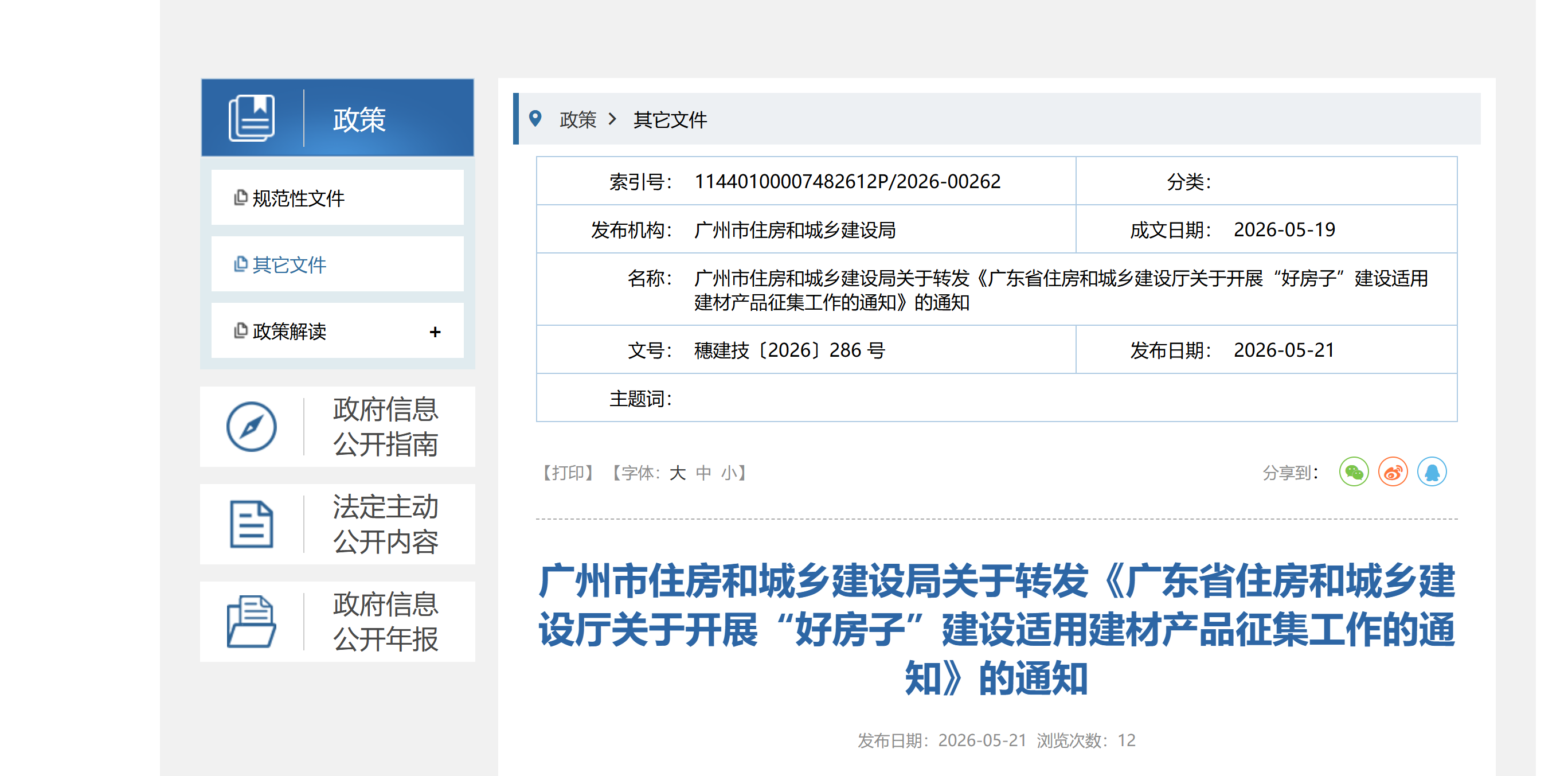Click publisher 广州市住房和城乡建设局 in table
This screenshot has width=1568, height=776.
tap(795, 229)
